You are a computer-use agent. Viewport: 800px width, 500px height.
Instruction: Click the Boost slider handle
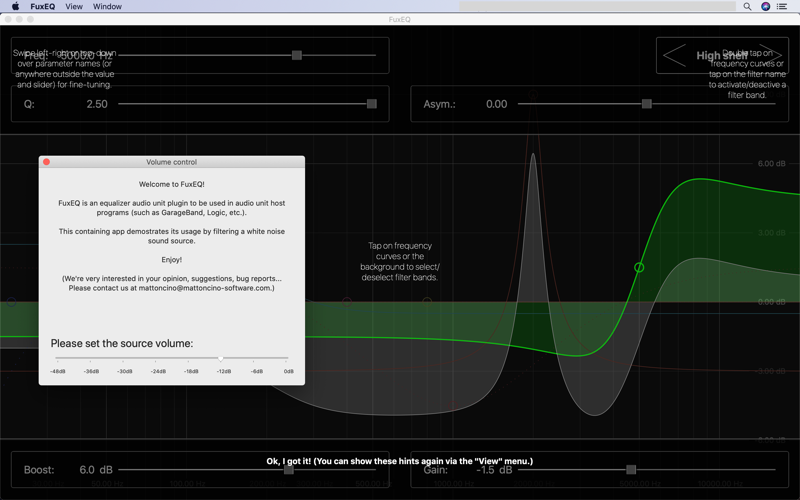coord(289,470)
